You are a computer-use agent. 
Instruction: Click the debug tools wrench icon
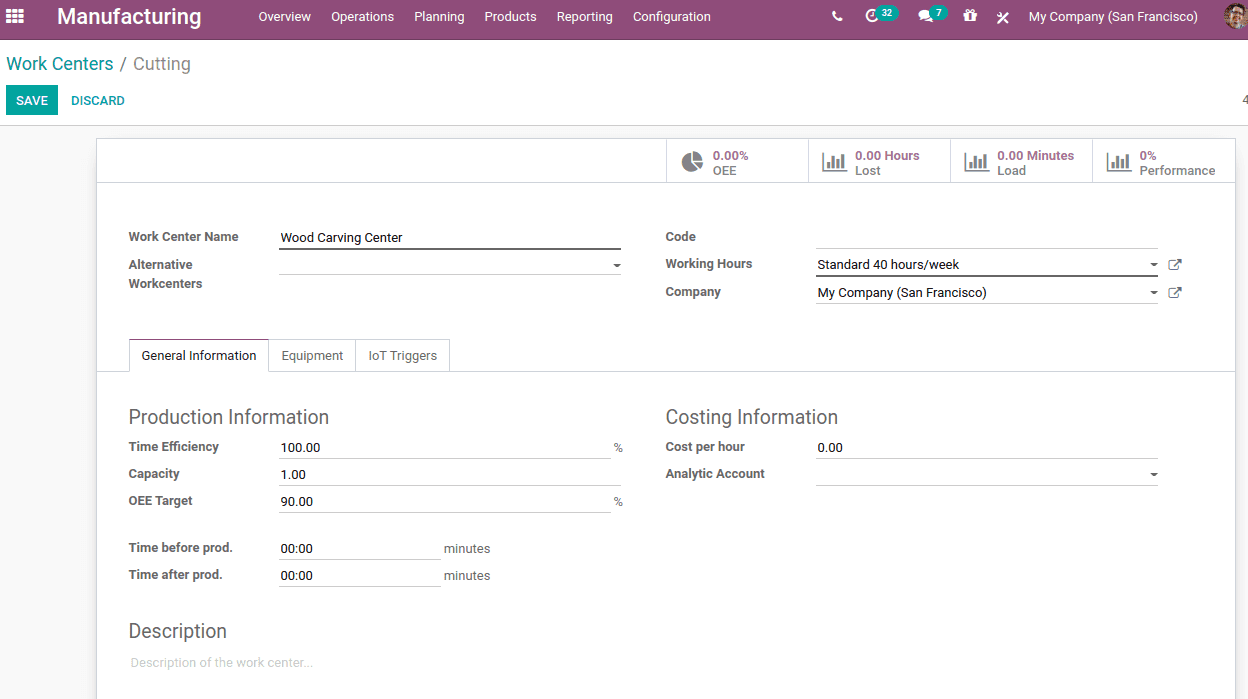click(1003, 17)
